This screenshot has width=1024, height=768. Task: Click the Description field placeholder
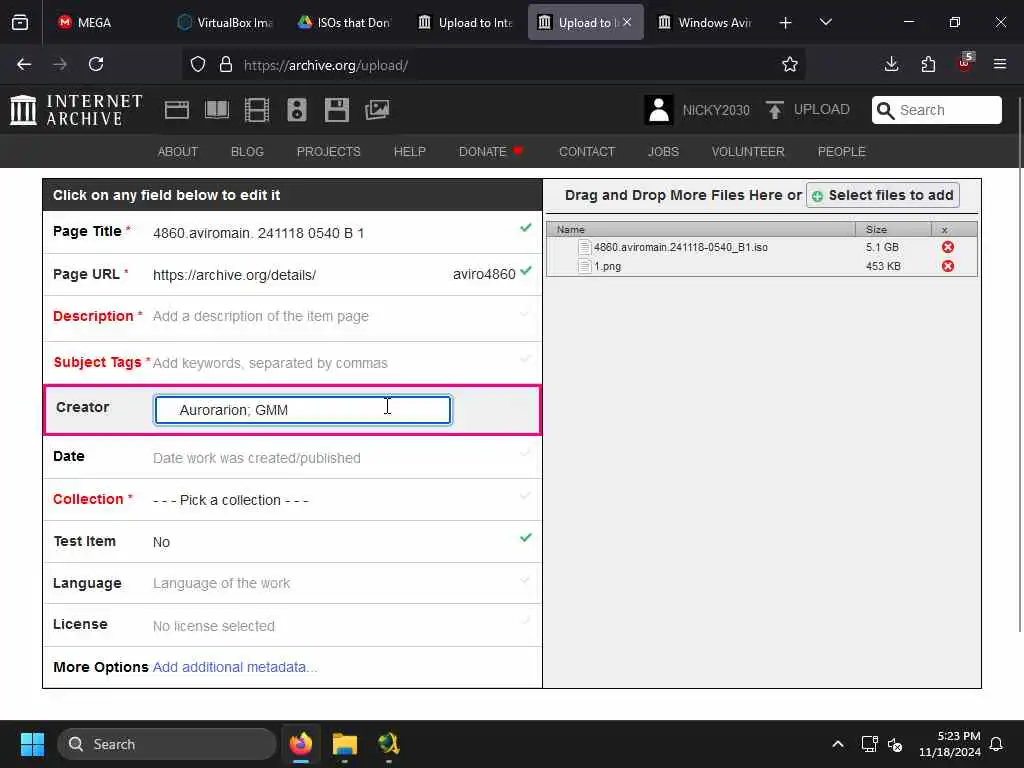261,316
